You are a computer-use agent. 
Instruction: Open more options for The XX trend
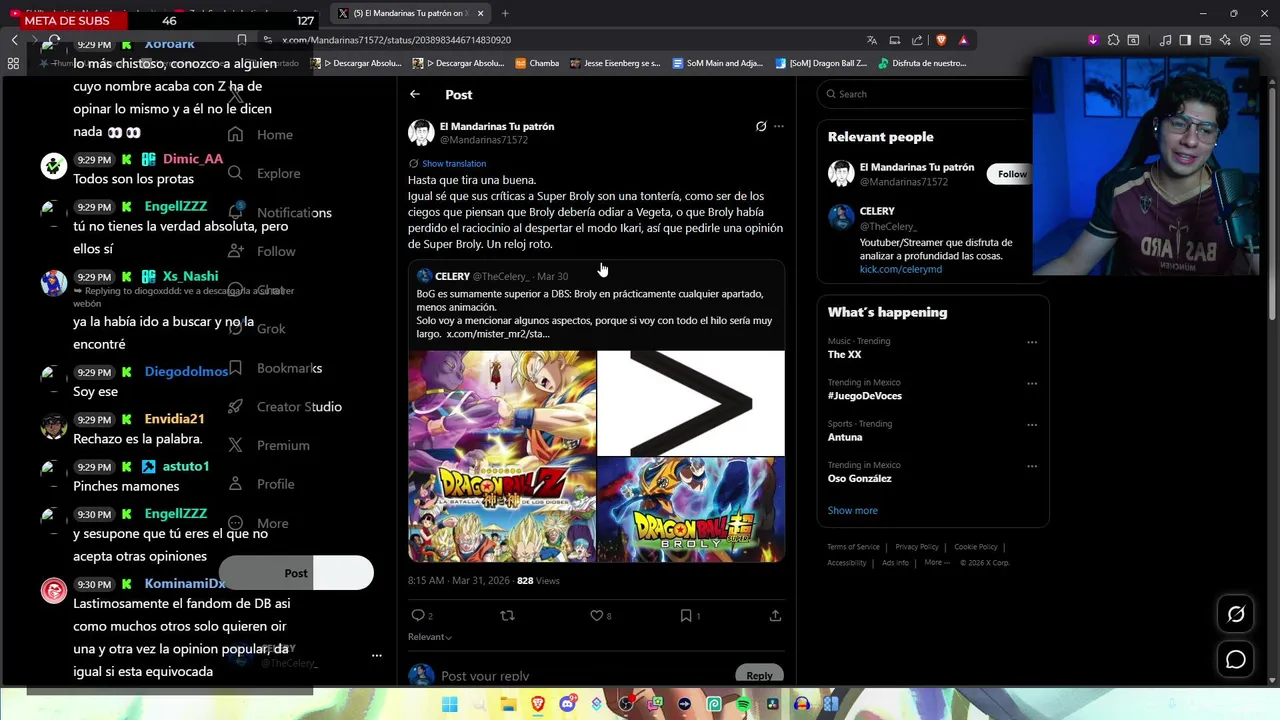tap(1031, 342)
